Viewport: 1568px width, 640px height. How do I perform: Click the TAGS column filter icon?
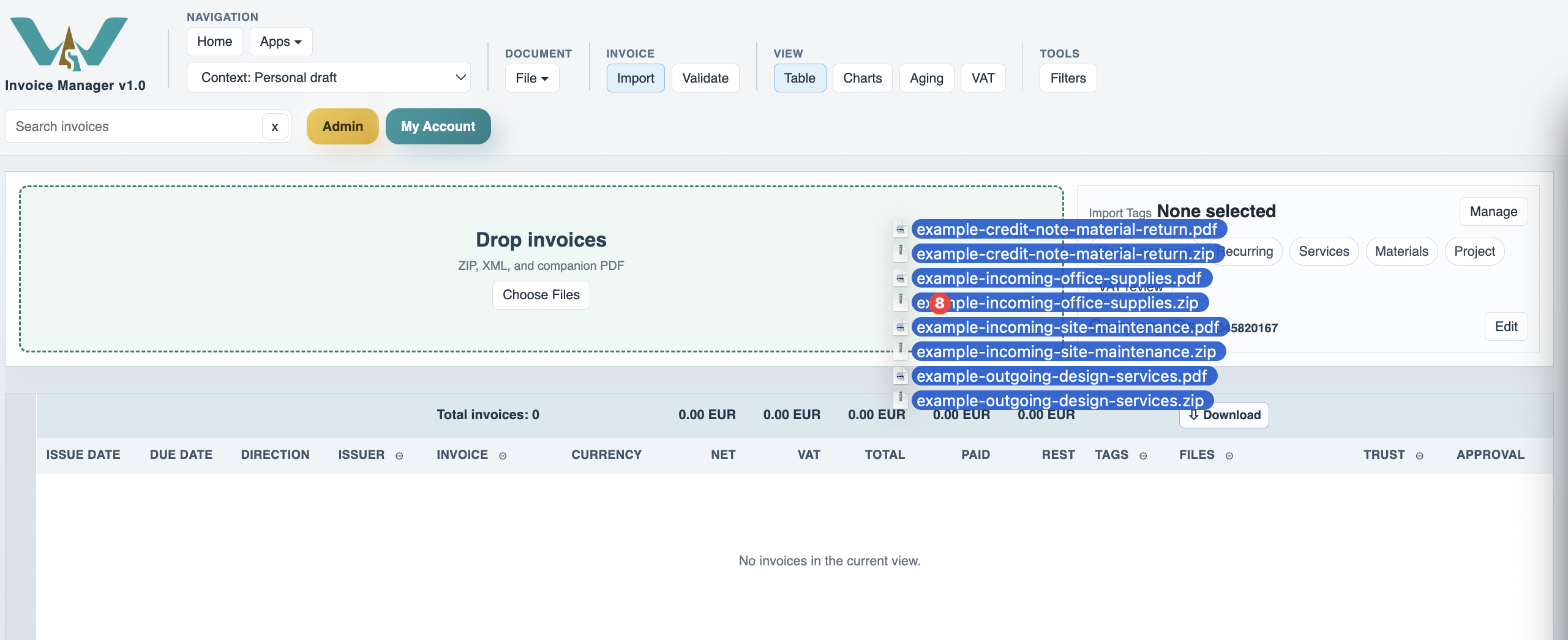[1143, 456]
